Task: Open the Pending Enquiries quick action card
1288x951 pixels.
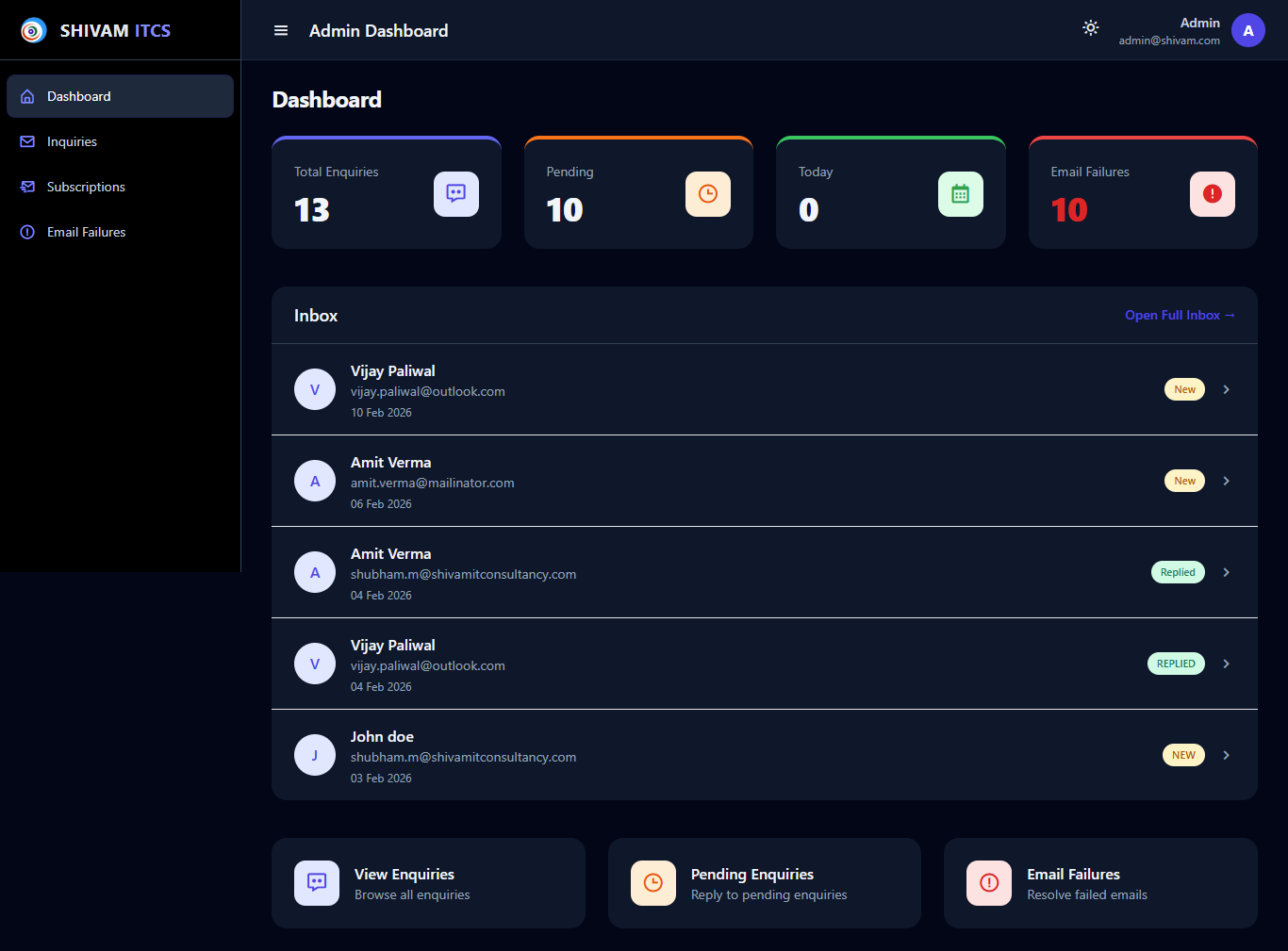Action: (x=764, y=884)
